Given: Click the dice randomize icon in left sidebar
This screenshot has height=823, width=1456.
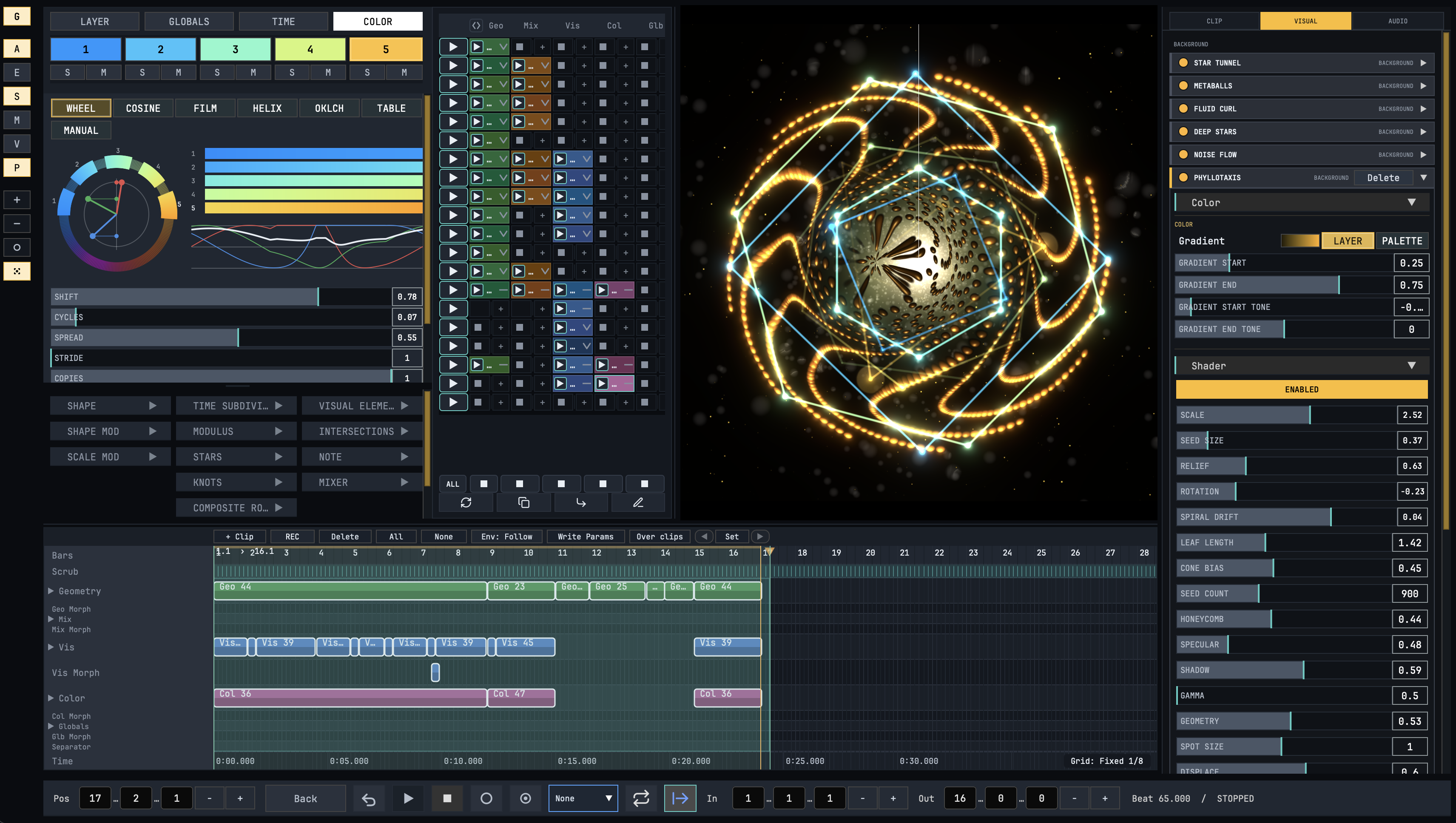Looking at the screenshot, I should (17, 271).
